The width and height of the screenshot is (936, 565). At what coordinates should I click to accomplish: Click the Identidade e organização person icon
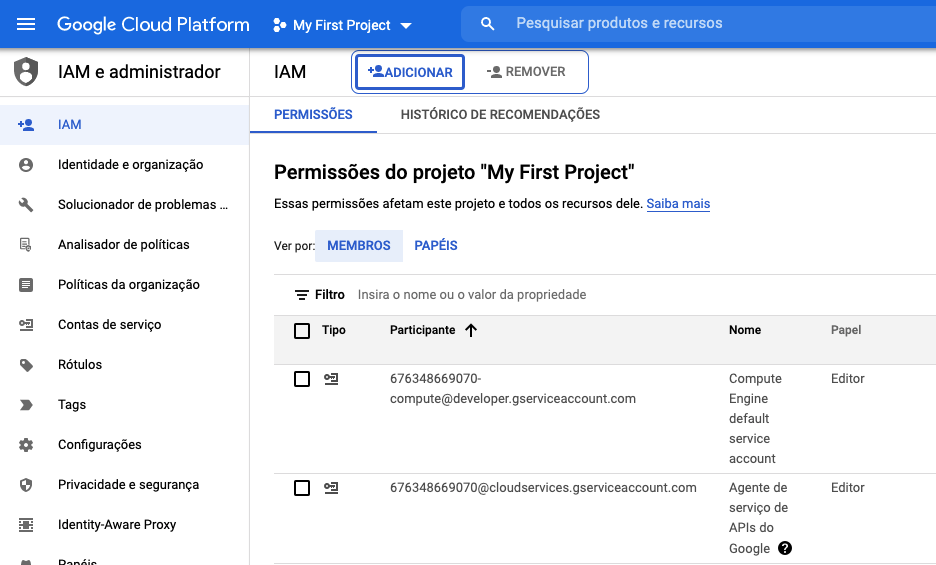tap(26, 165)
